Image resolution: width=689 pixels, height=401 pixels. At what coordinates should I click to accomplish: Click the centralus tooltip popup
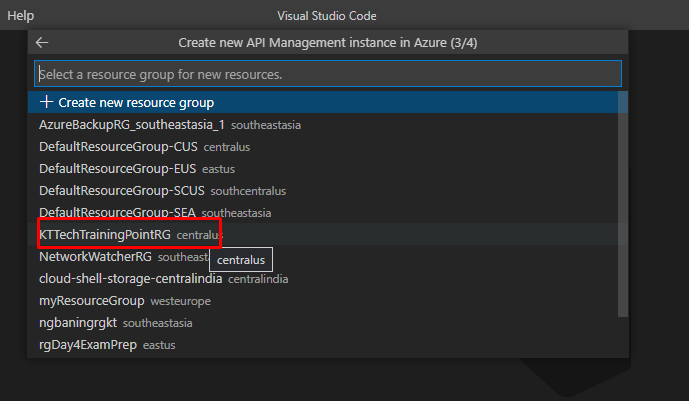[241, 260]
